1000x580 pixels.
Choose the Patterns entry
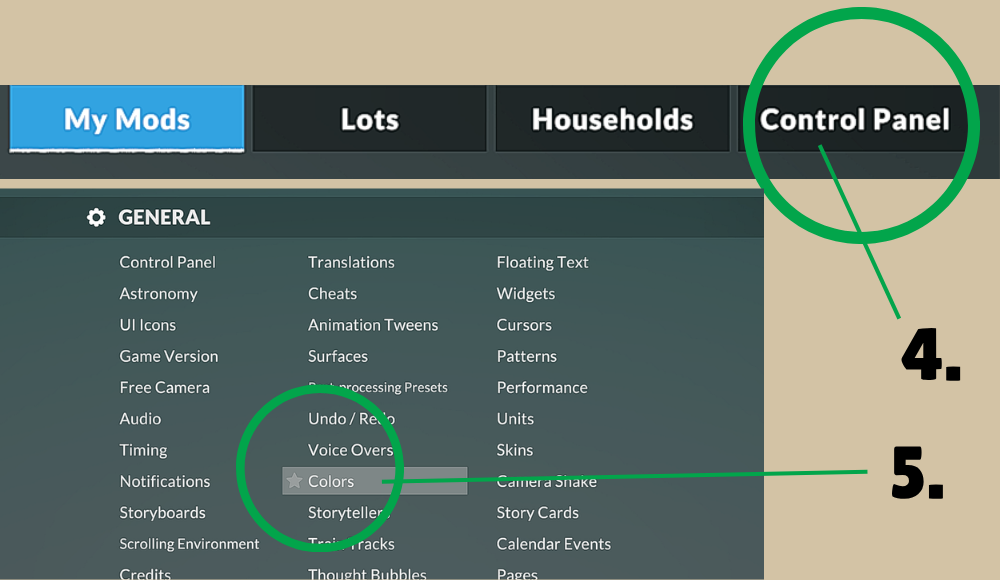pos(527,356)
